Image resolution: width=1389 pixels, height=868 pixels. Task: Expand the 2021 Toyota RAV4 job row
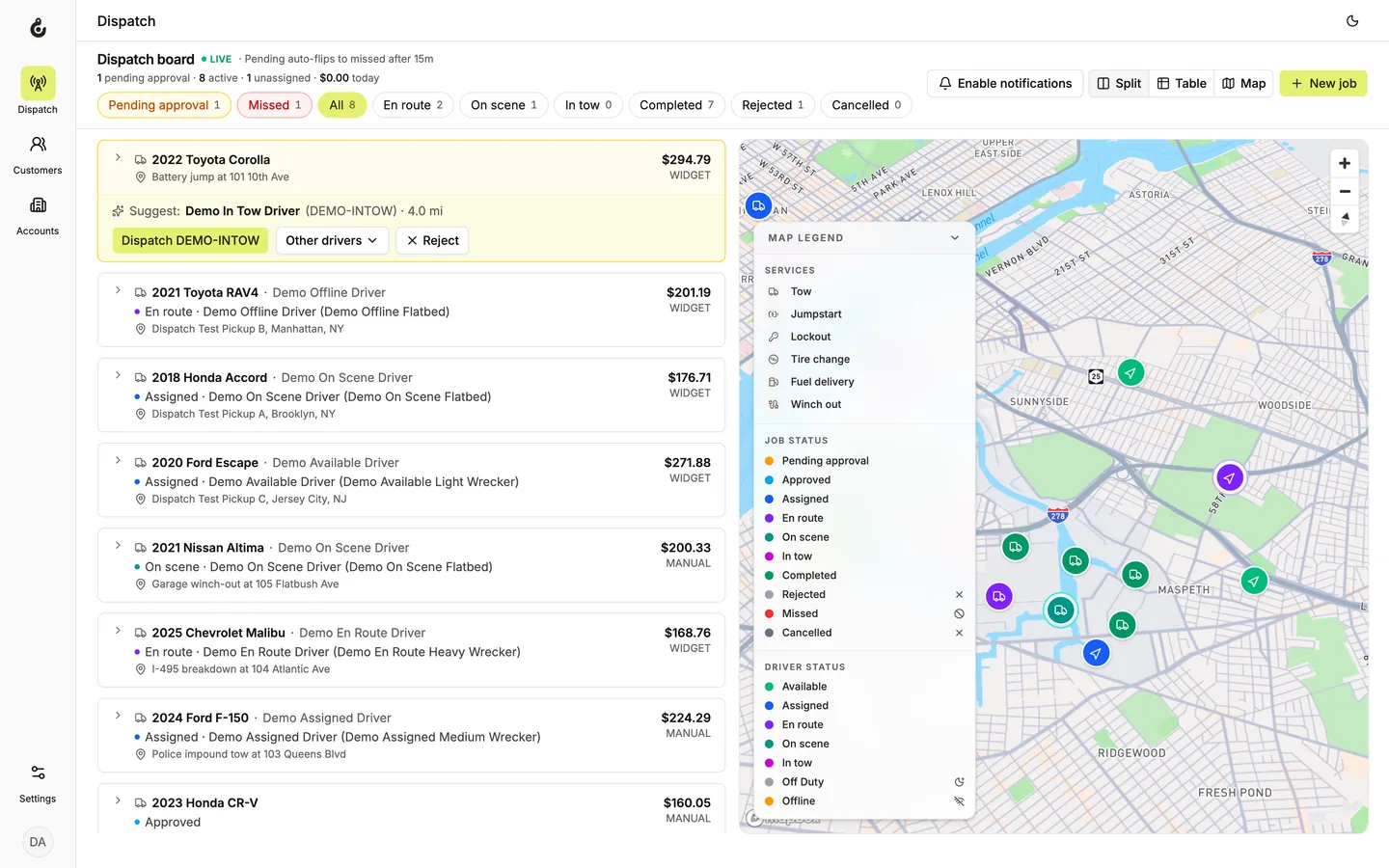[118, 290]
